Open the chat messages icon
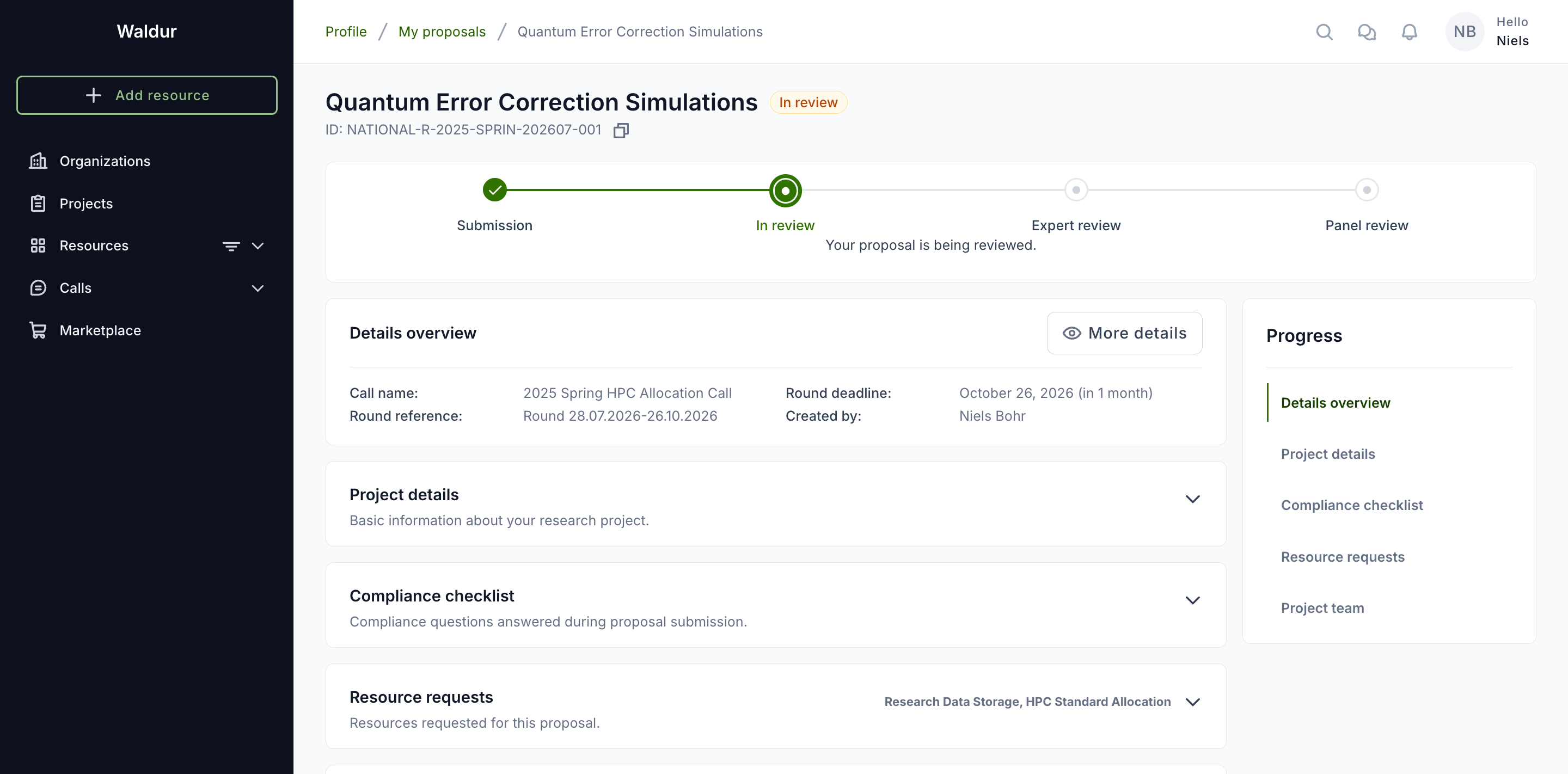 (1367, 32)
